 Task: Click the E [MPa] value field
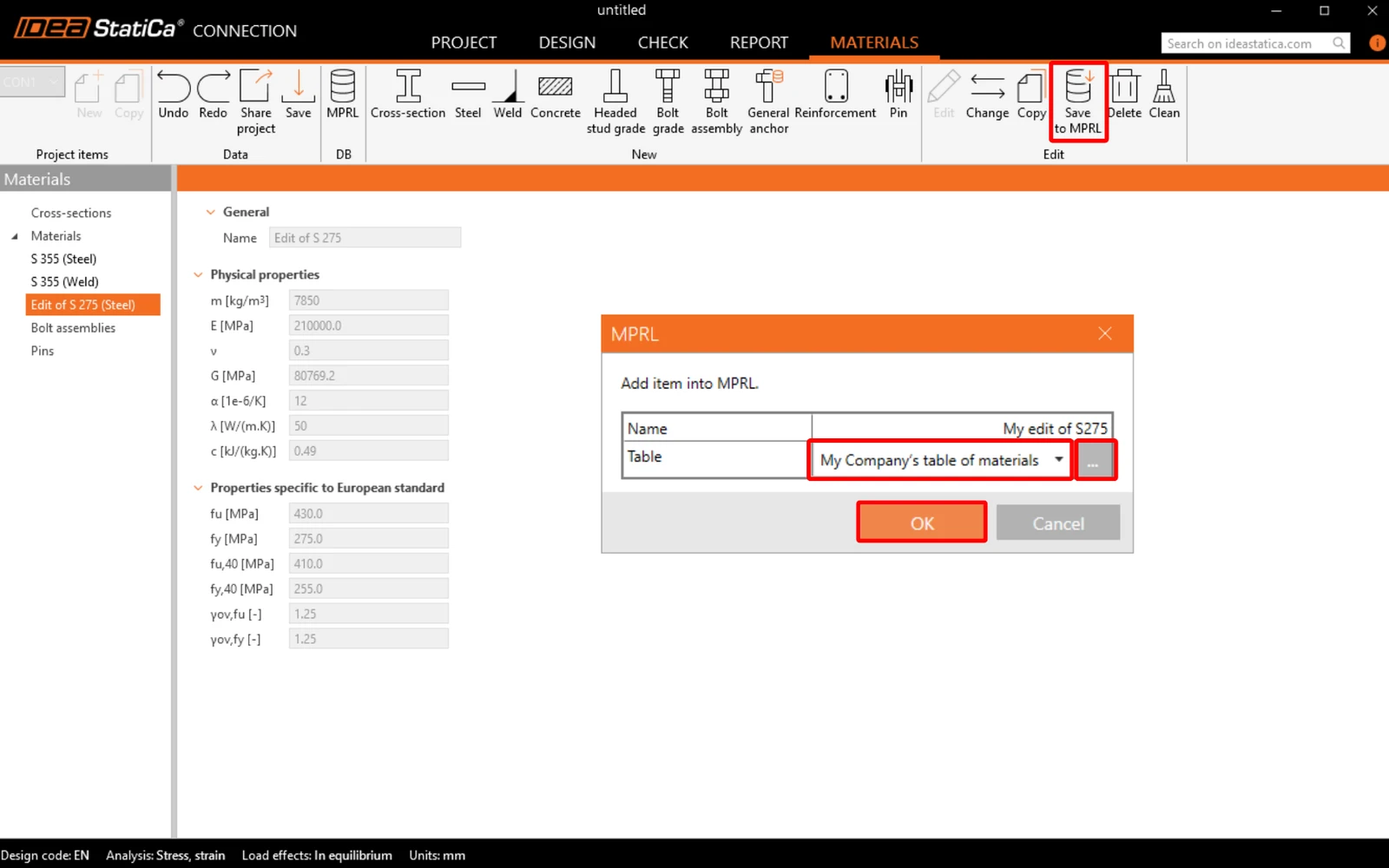coord(368,325)
